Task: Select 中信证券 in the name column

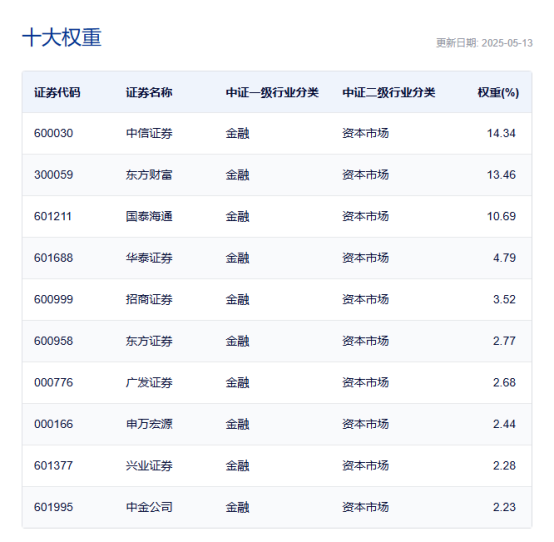Action: (149, 133)
